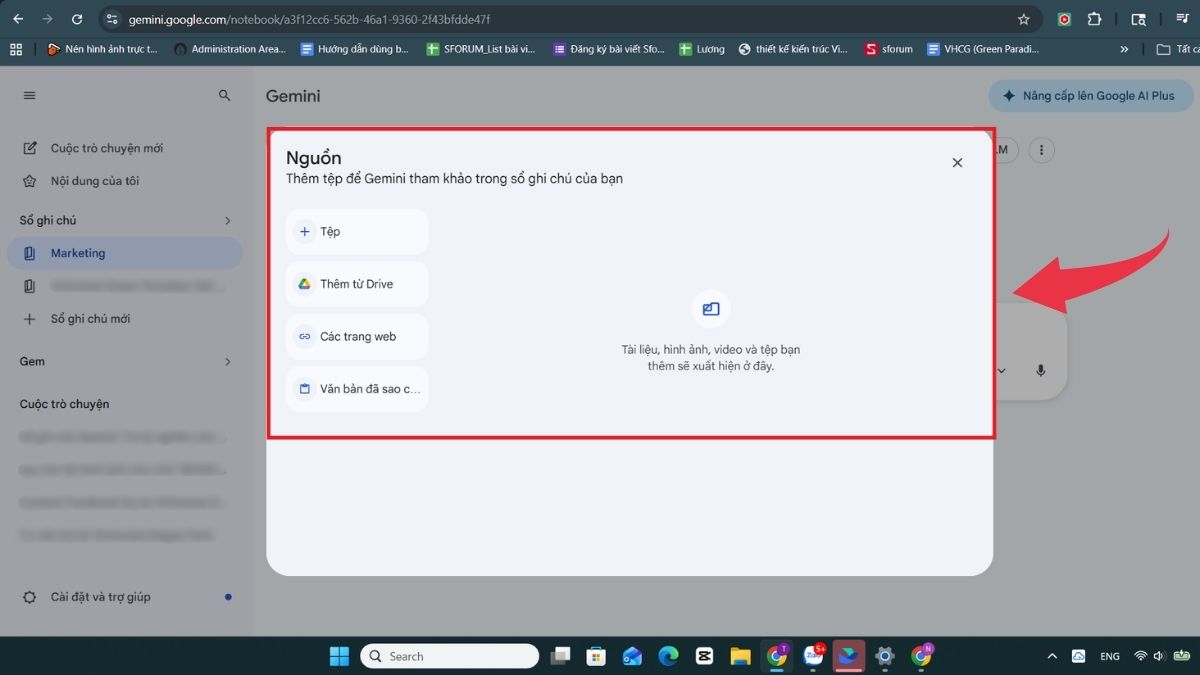This screenshot has height=675, width=1200.
Task: Open Đăng ký bài viết Sfo... bookmark
Action: (608, 48)
